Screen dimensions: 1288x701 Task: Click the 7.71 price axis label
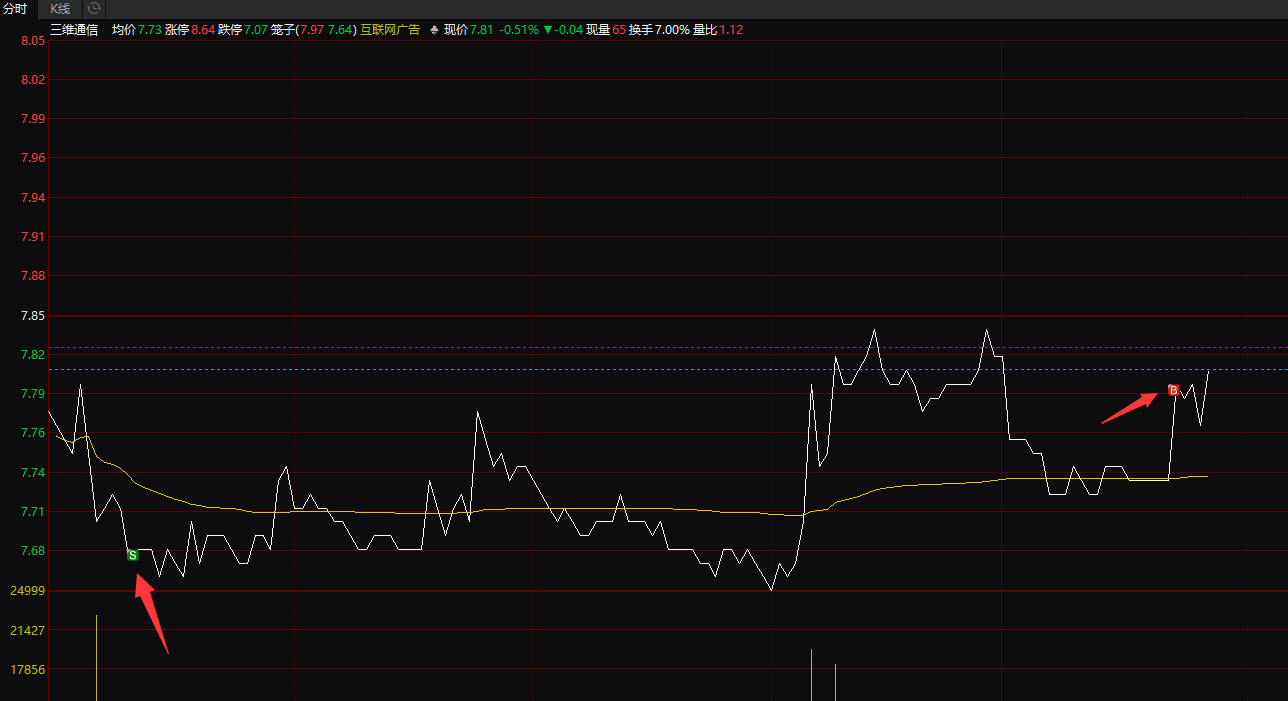[x=33, y=512]
